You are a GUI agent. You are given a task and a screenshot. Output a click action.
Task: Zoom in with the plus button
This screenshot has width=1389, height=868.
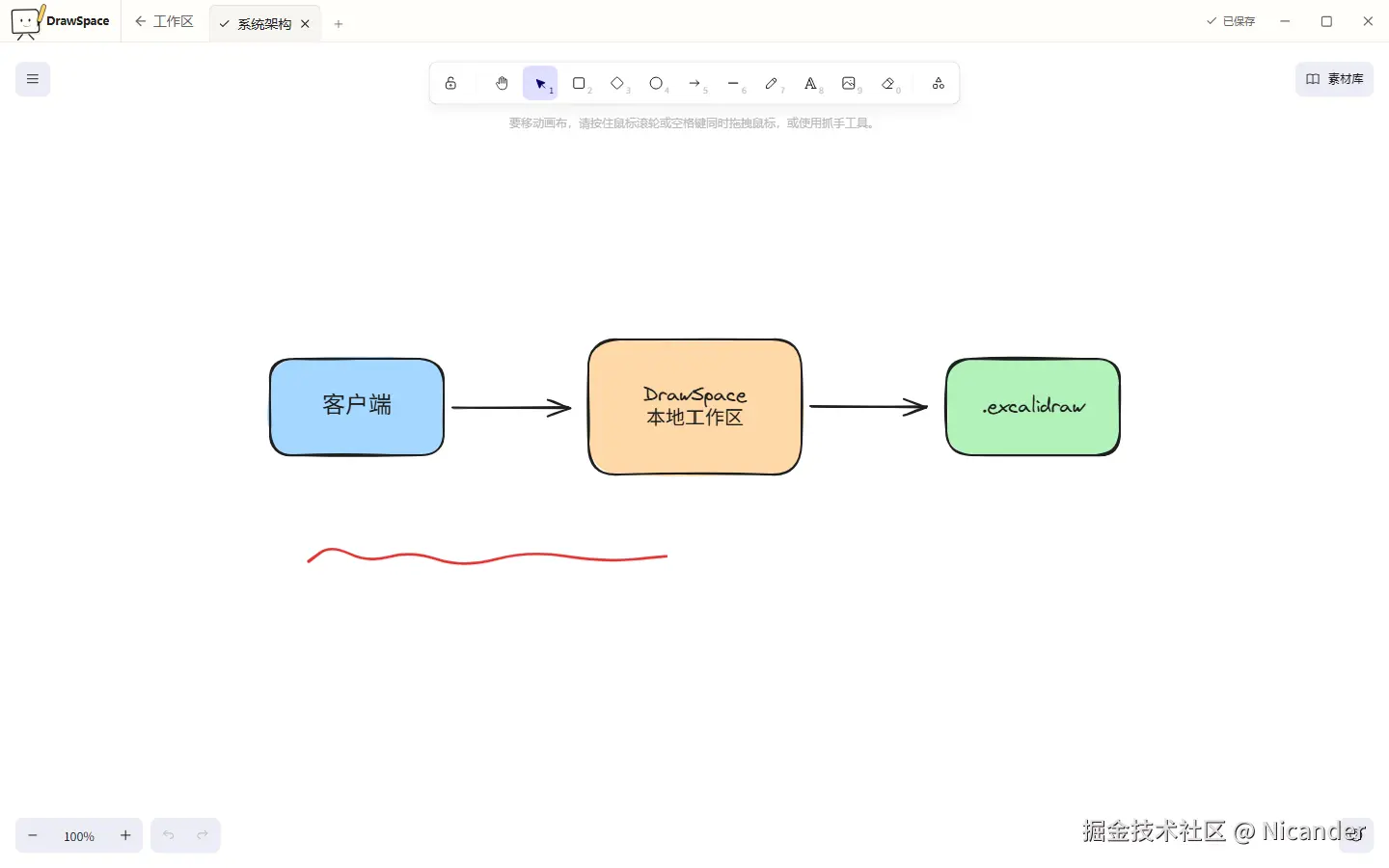tap(125, 835)
